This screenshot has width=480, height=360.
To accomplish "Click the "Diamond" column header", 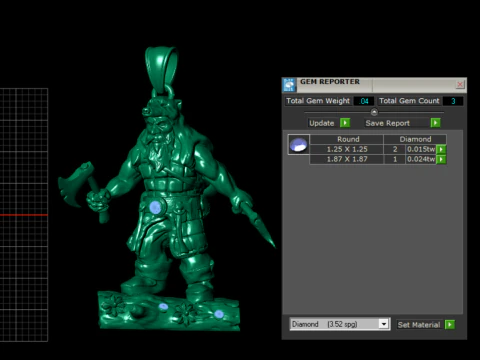I will [x=415, y=139].
